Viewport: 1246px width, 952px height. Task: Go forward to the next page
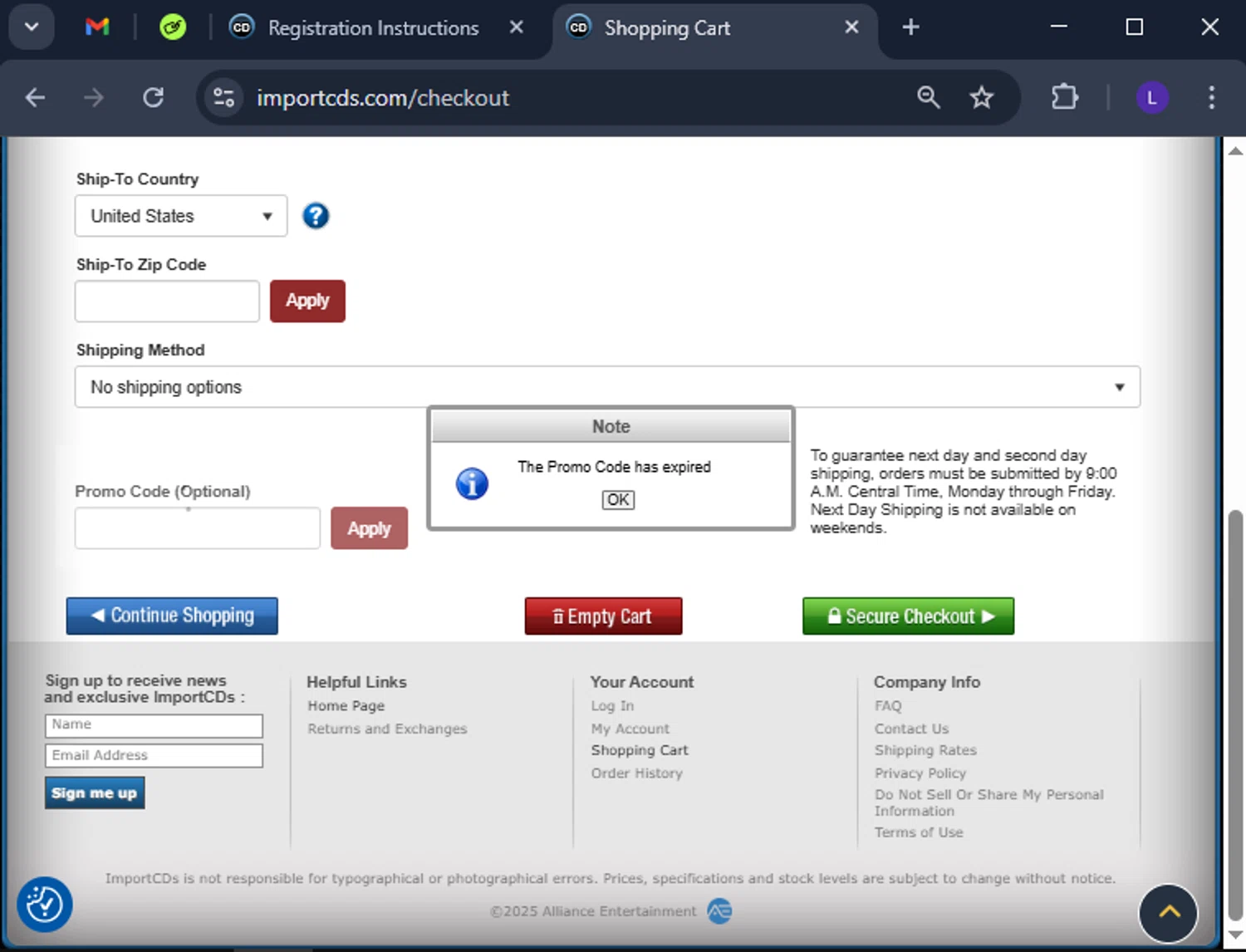click(94, 98)
